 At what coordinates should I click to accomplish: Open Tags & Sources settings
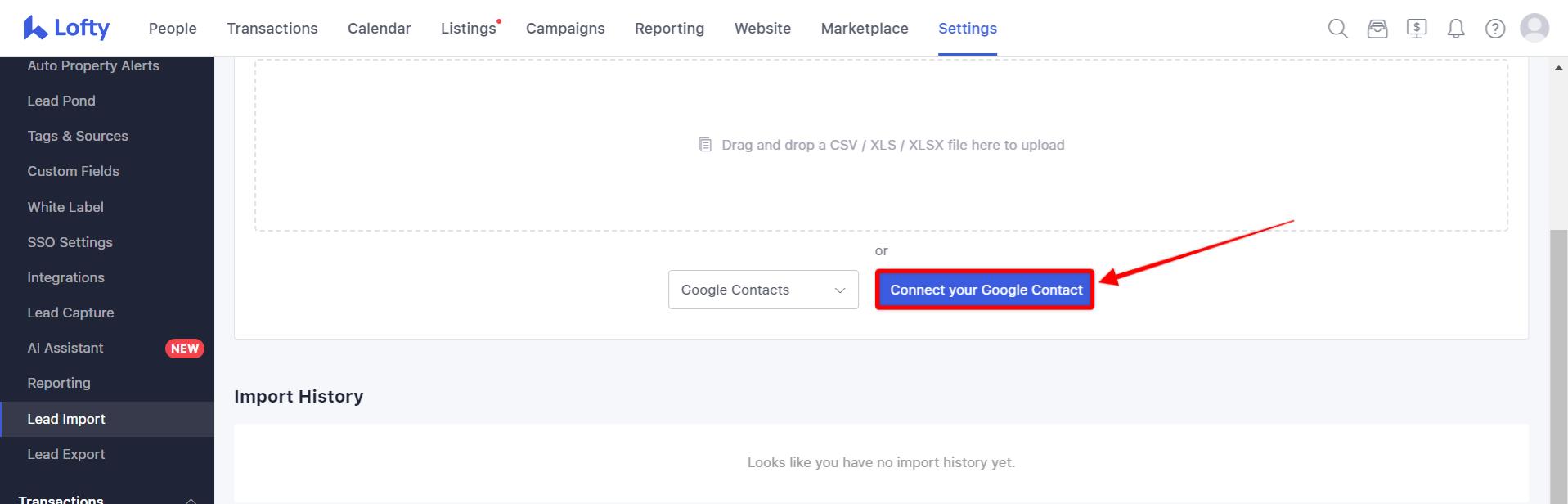pos(78,136)
